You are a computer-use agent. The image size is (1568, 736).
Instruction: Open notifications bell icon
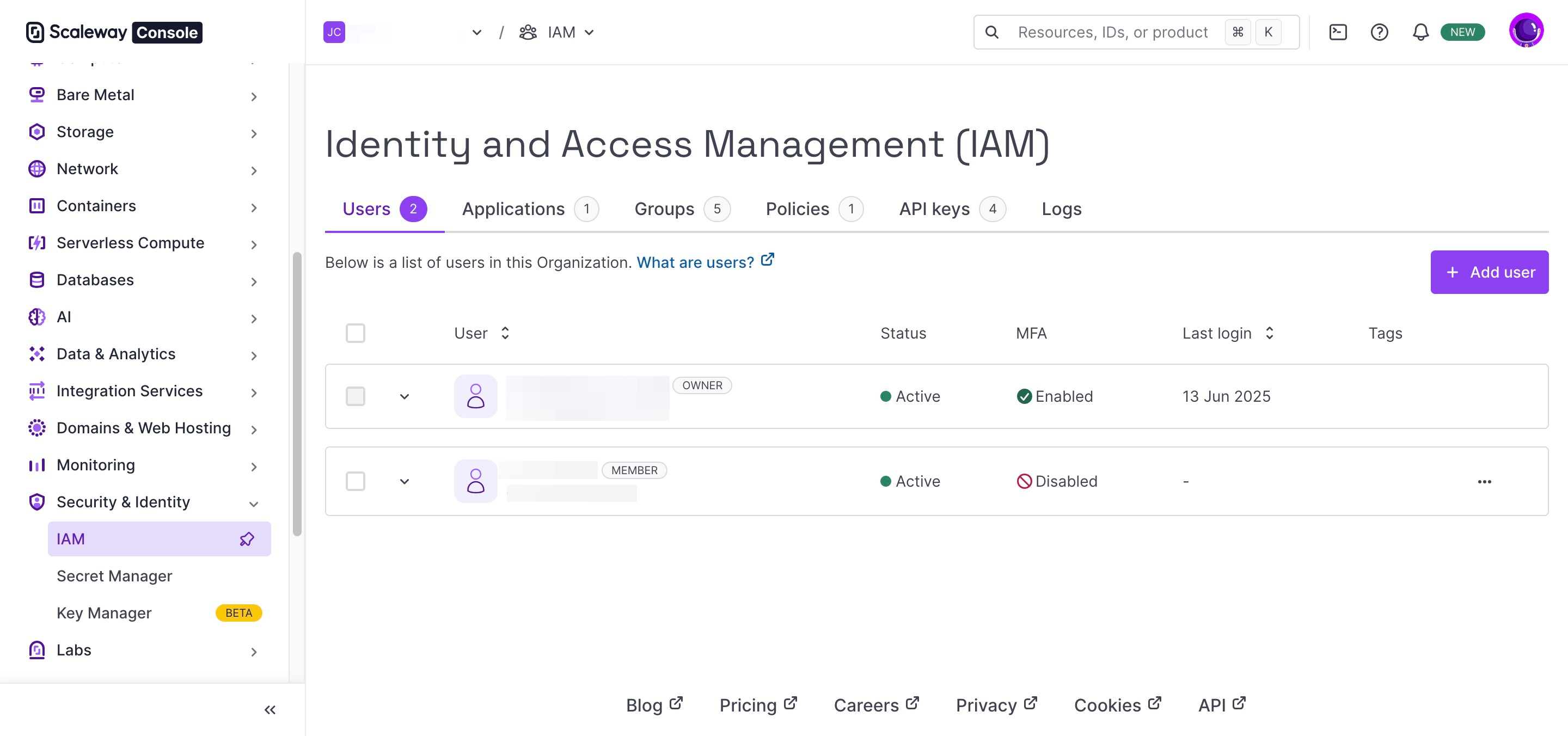click(x=1420, y=32)
